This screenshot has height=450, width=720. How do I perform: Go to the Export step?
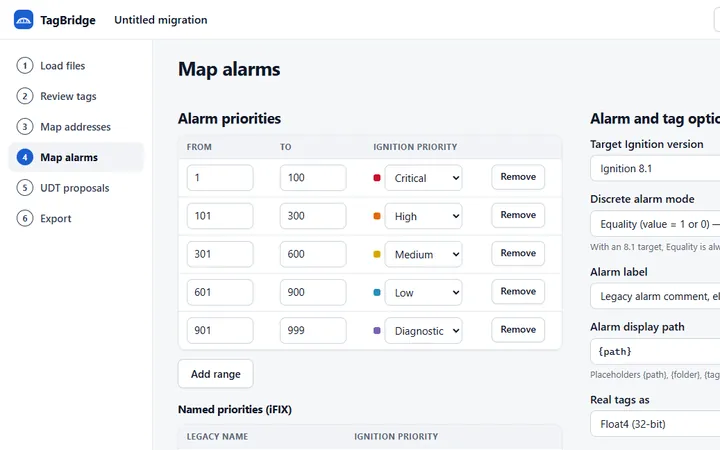click(x=76, y=218)
